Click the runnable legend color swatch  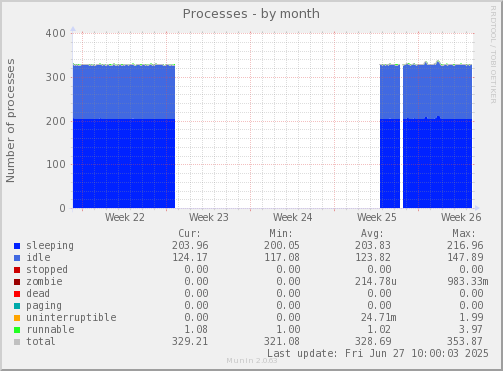[x=17, y=330]
